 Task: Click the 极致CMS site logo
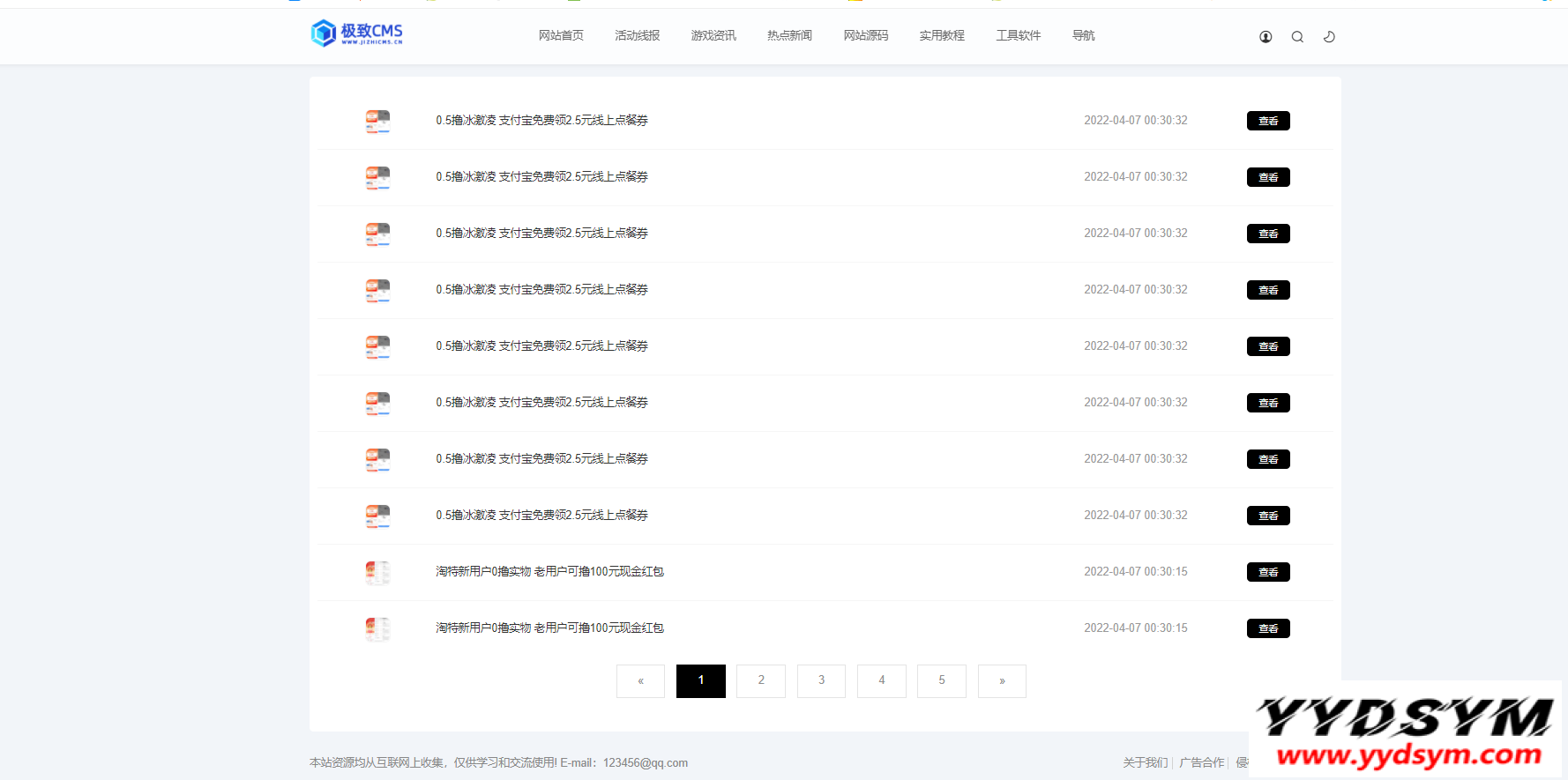pos(357,33)
